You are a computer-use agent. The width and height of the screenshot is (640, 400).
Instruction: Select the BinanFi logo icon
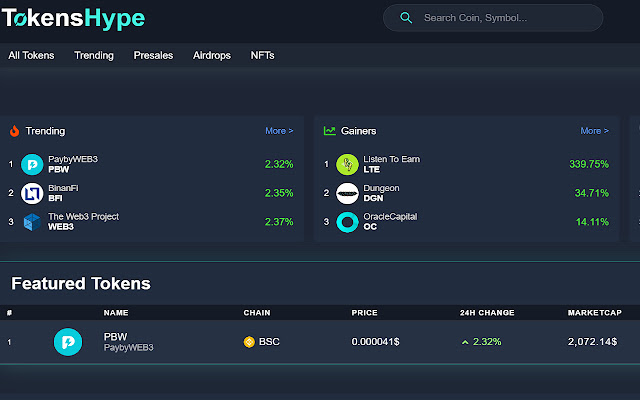pos(32,193)
